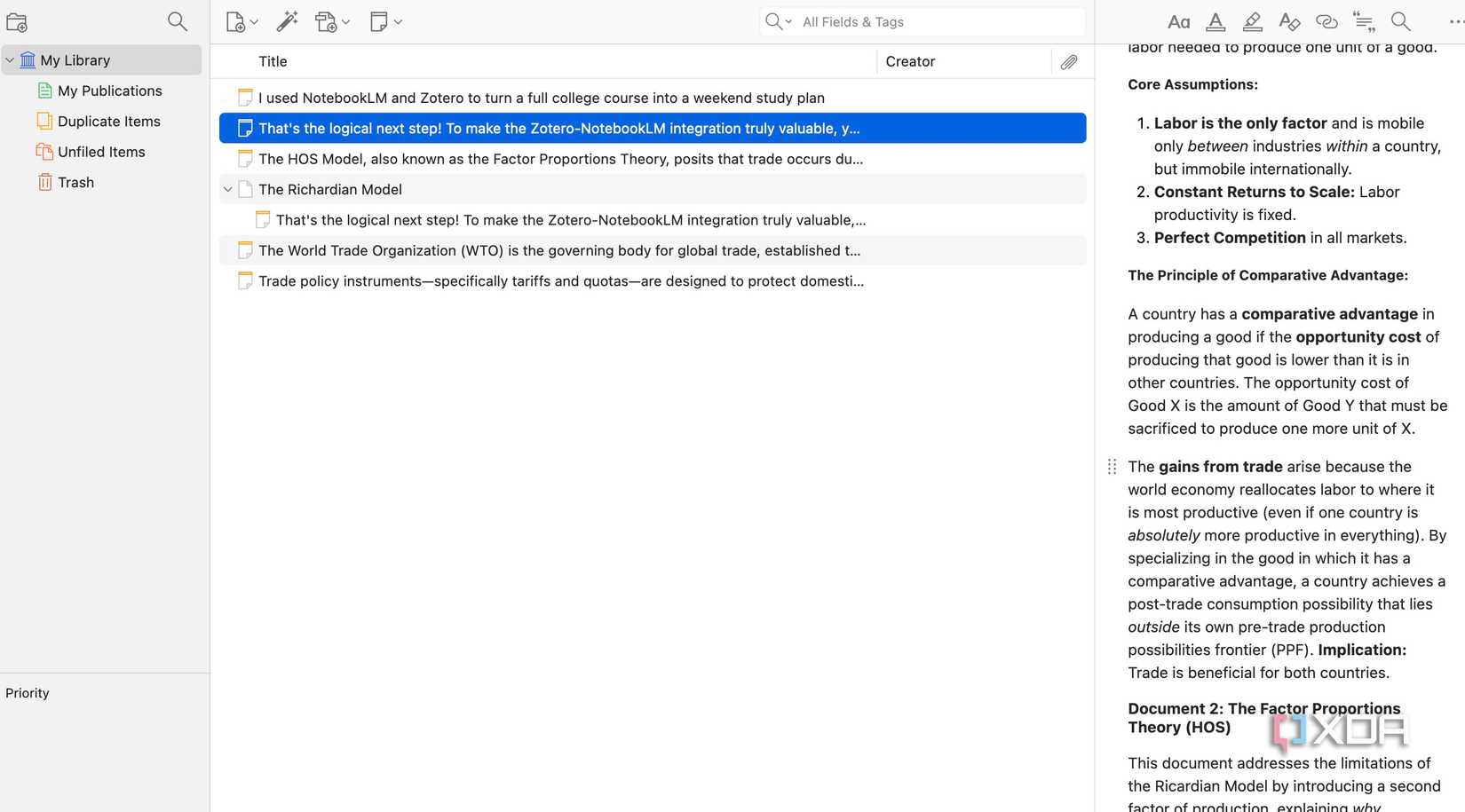Open the collection search magnifier icon
The height and width of the screenshot is (812, 1465).
178,21
